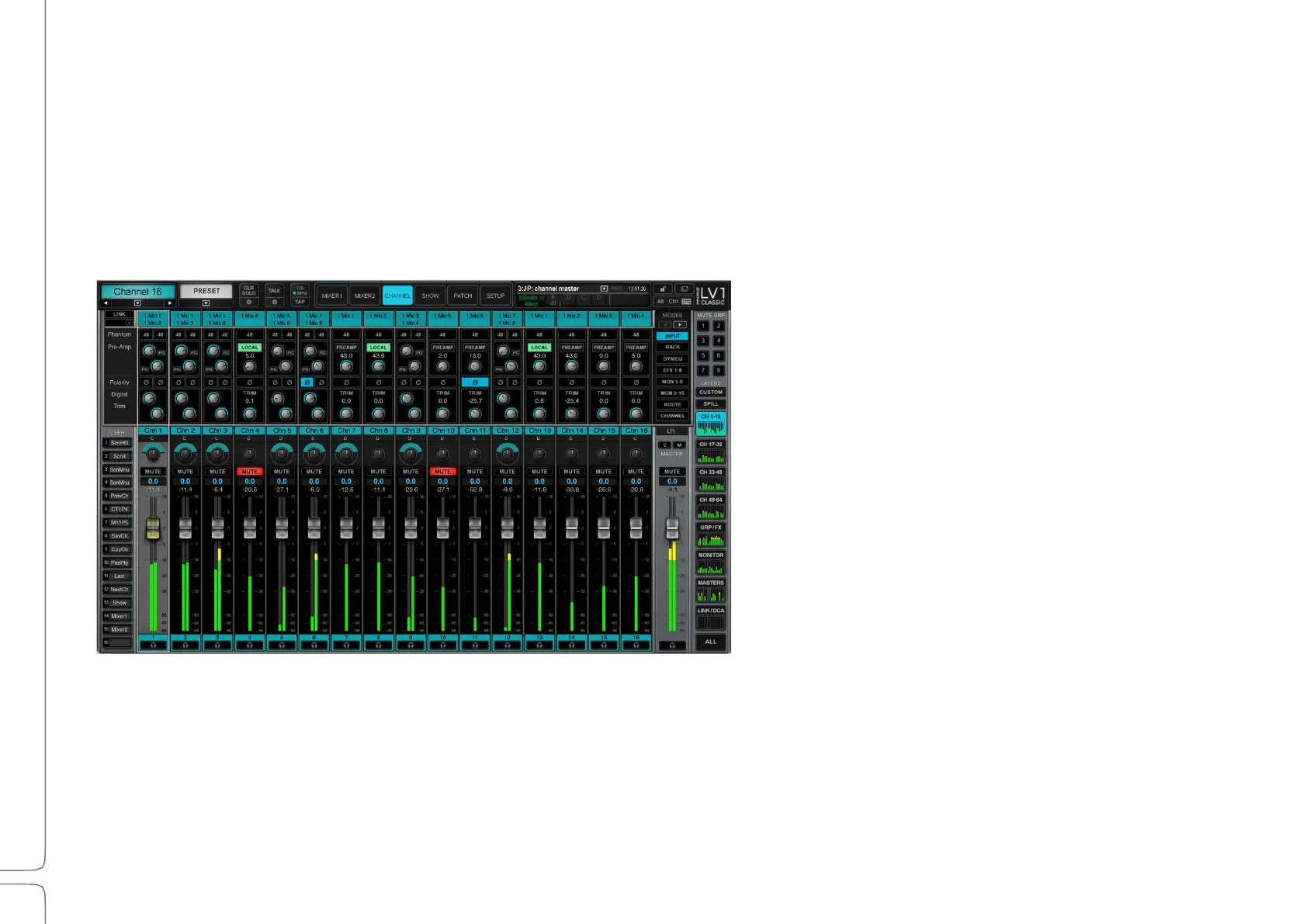Click the ALL button at bottom right
Viewport: 1307px width, 924px height.
point(710,642)
